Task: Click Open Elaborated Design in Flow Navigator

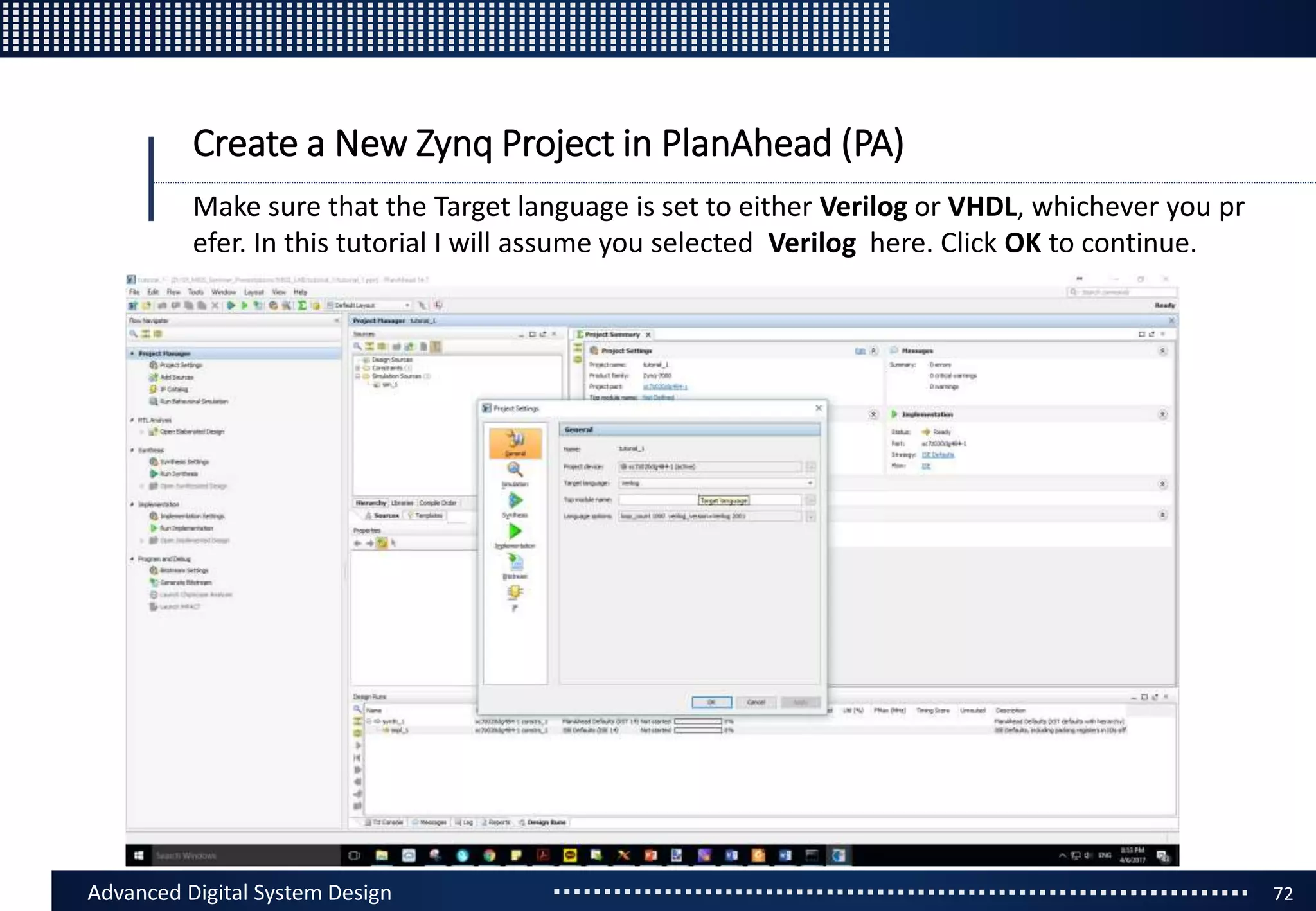Action: tap(187, 432)
